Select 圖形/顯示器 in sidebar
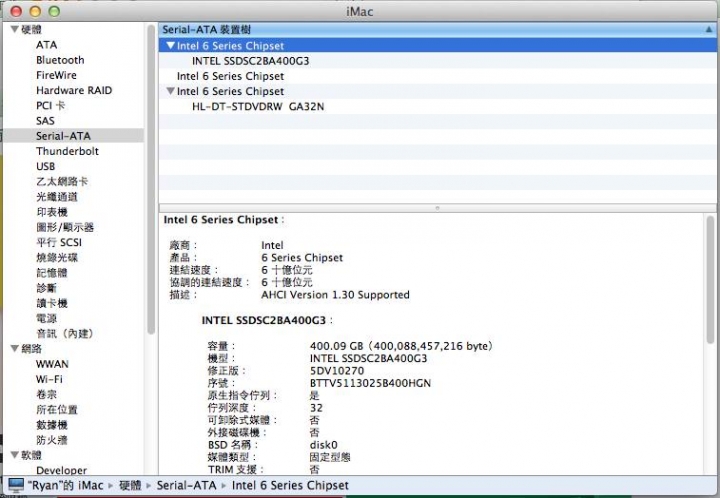The image size is (720, 498). [65, 227]
